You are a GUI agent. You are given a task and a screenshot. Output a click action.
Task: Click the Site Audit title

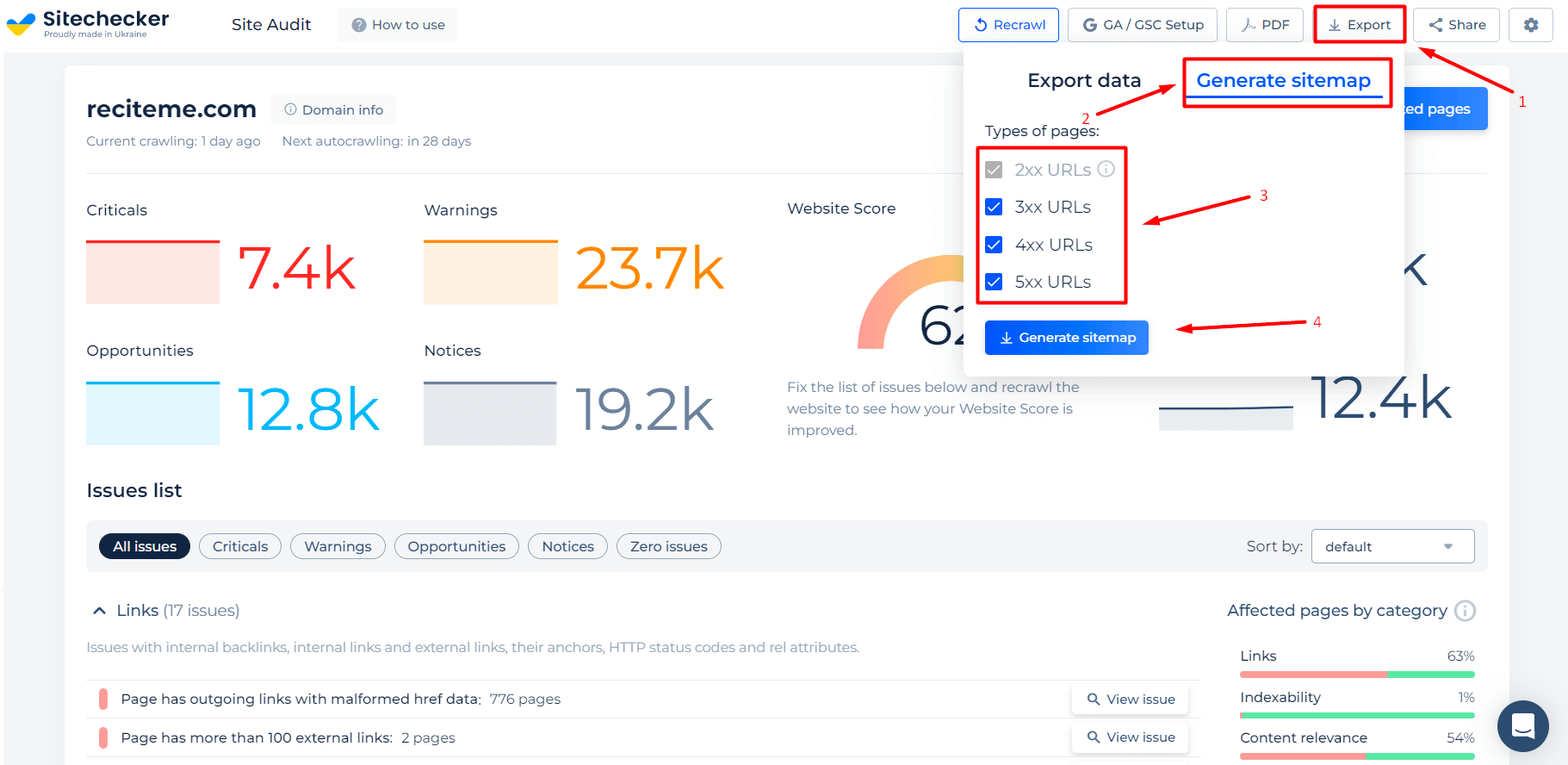pyautogui.click(x=271, y=25)
